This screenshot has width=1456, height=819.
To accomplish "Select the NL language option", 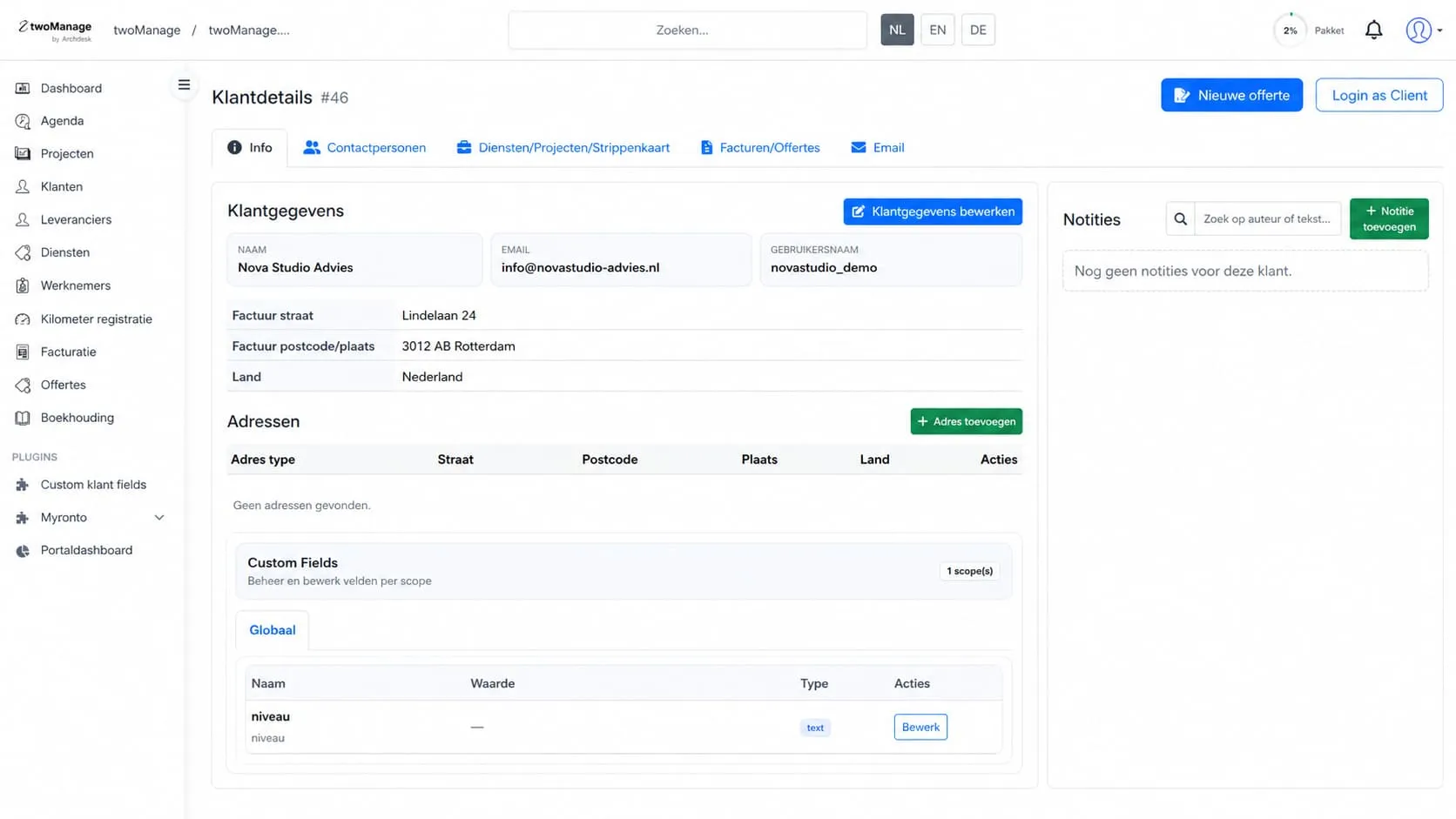I will point(897,30).
